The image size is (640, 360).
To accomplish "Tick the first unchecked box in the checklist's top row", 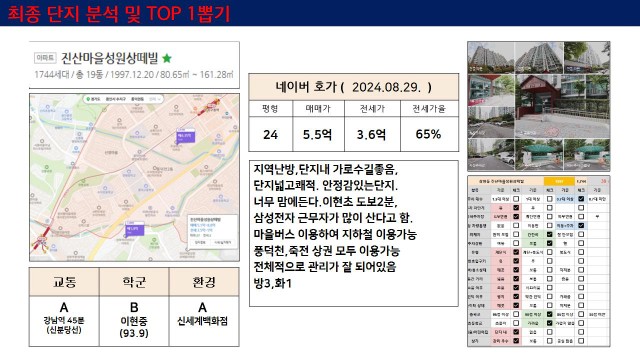I will [516, 199].
